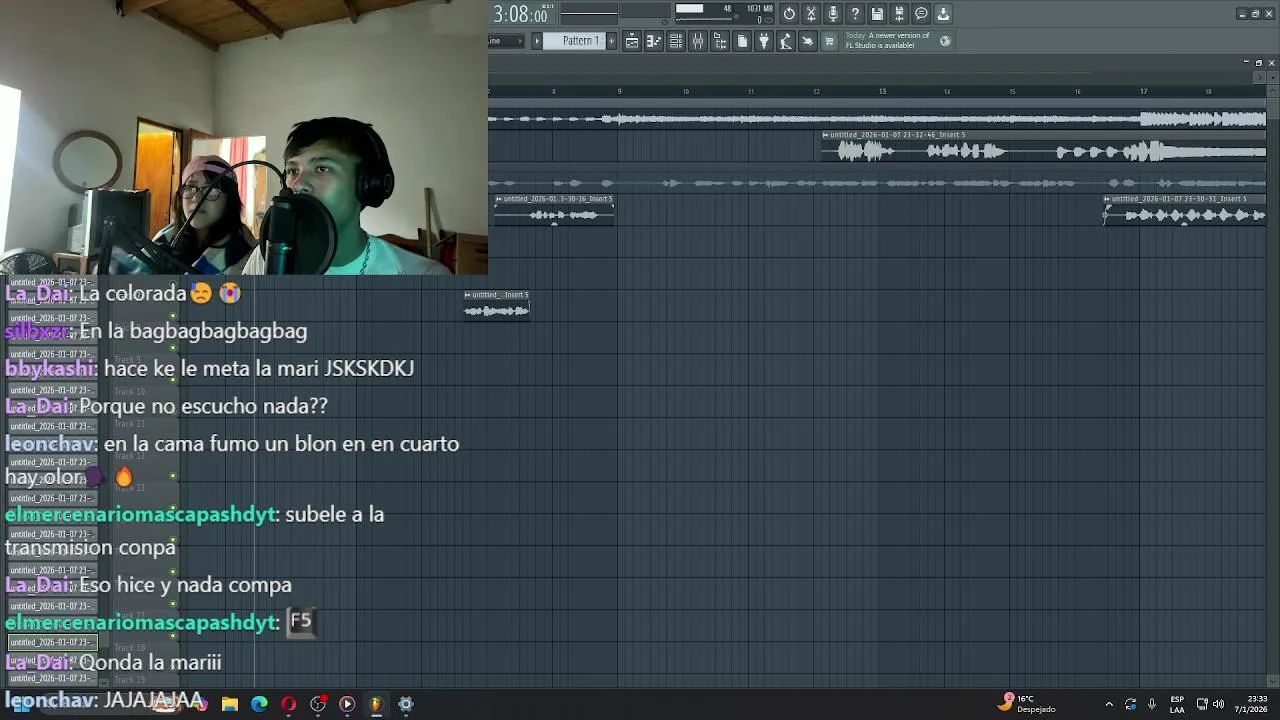
Task: Show the Channel rack icon
Action: (676, 41)
